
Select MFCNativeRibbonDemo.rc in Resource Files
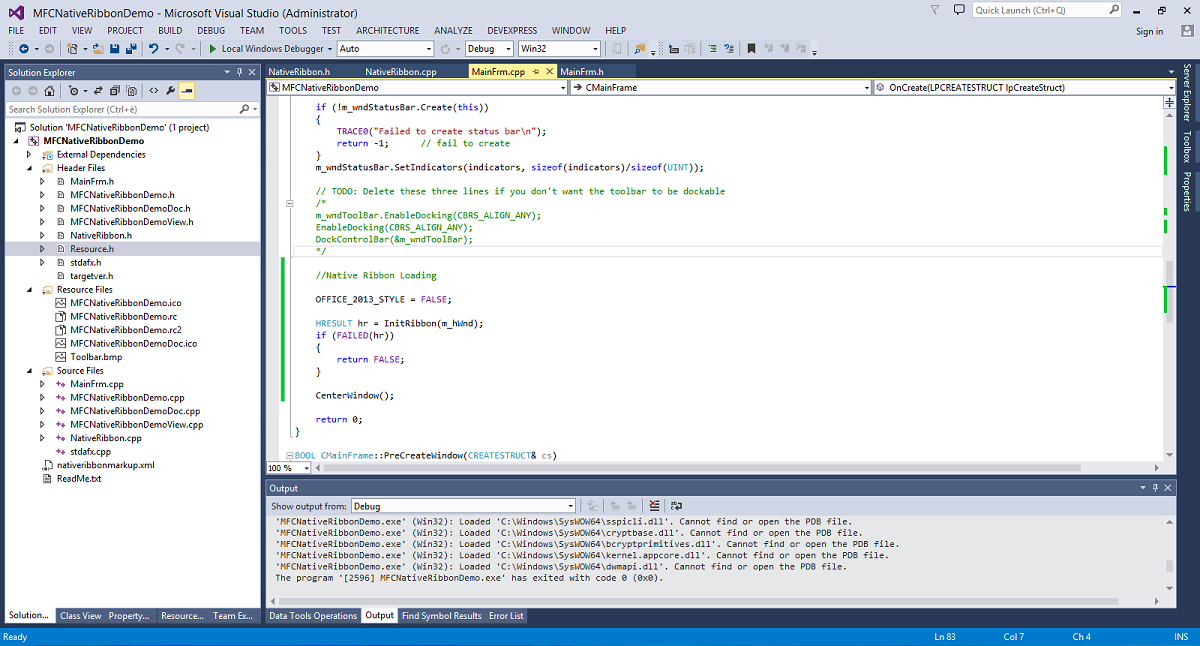pyautogui.click(x=123, y=316)
